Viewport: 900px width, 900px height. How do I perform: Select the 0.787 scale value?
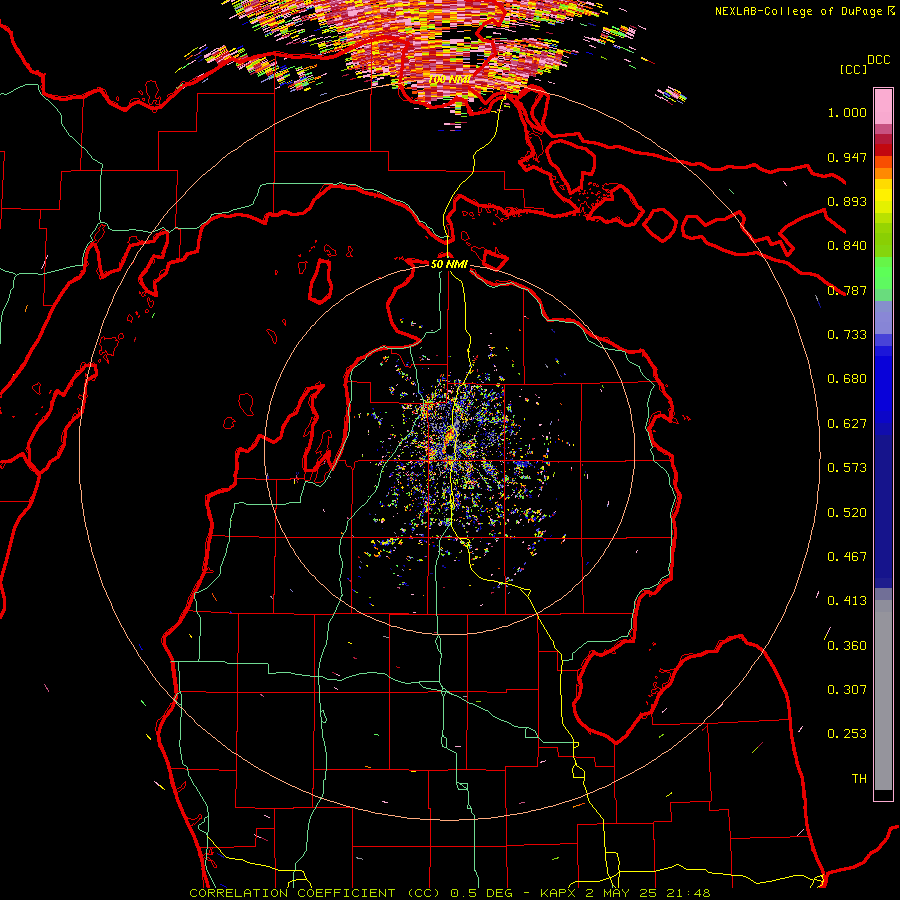tap(847, 290)
